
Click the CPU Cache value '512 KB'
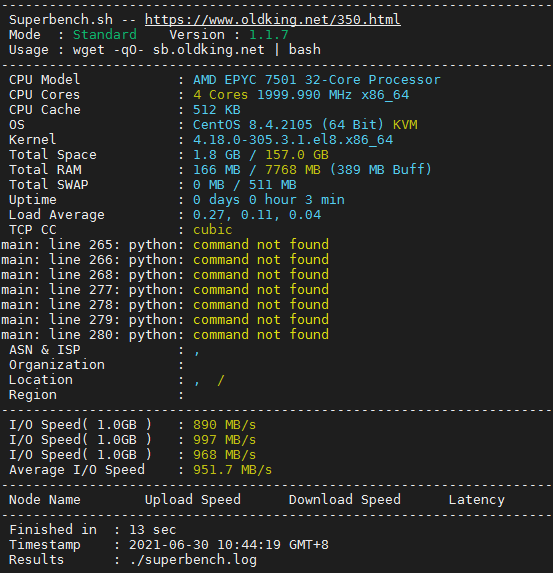(217, 110)
